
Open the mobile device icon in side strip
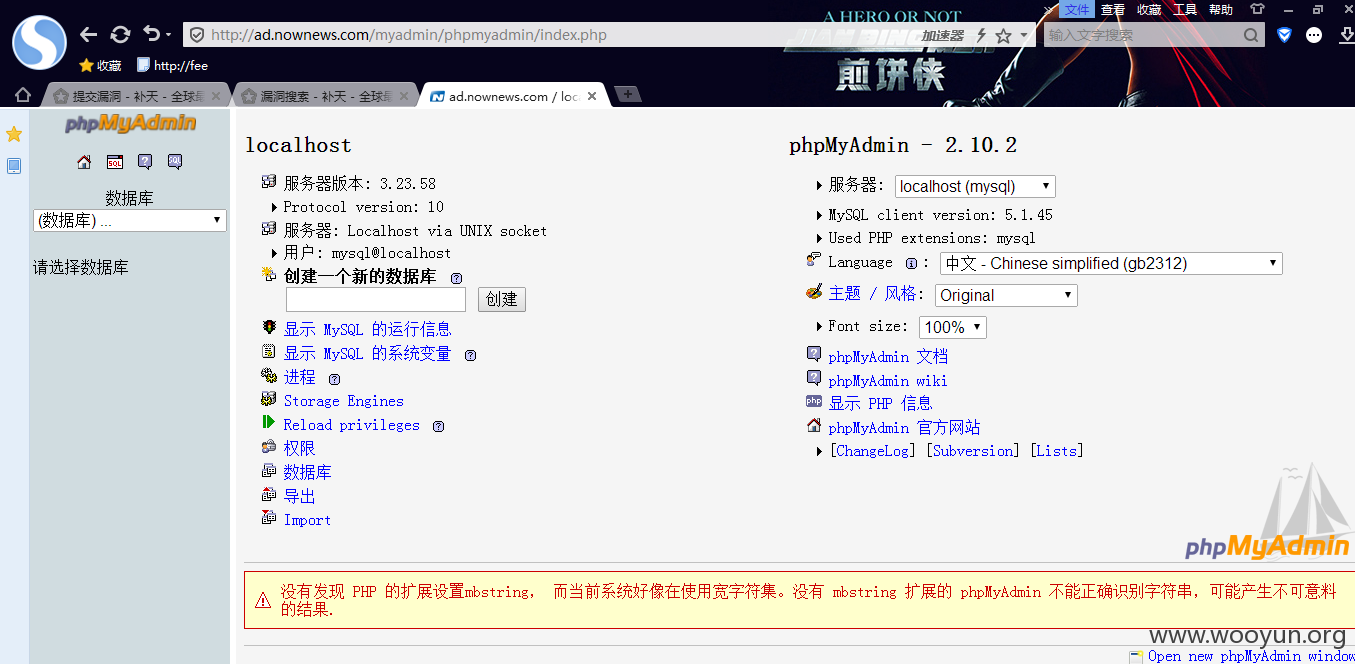pyautogui.click(x=14, y=166)
